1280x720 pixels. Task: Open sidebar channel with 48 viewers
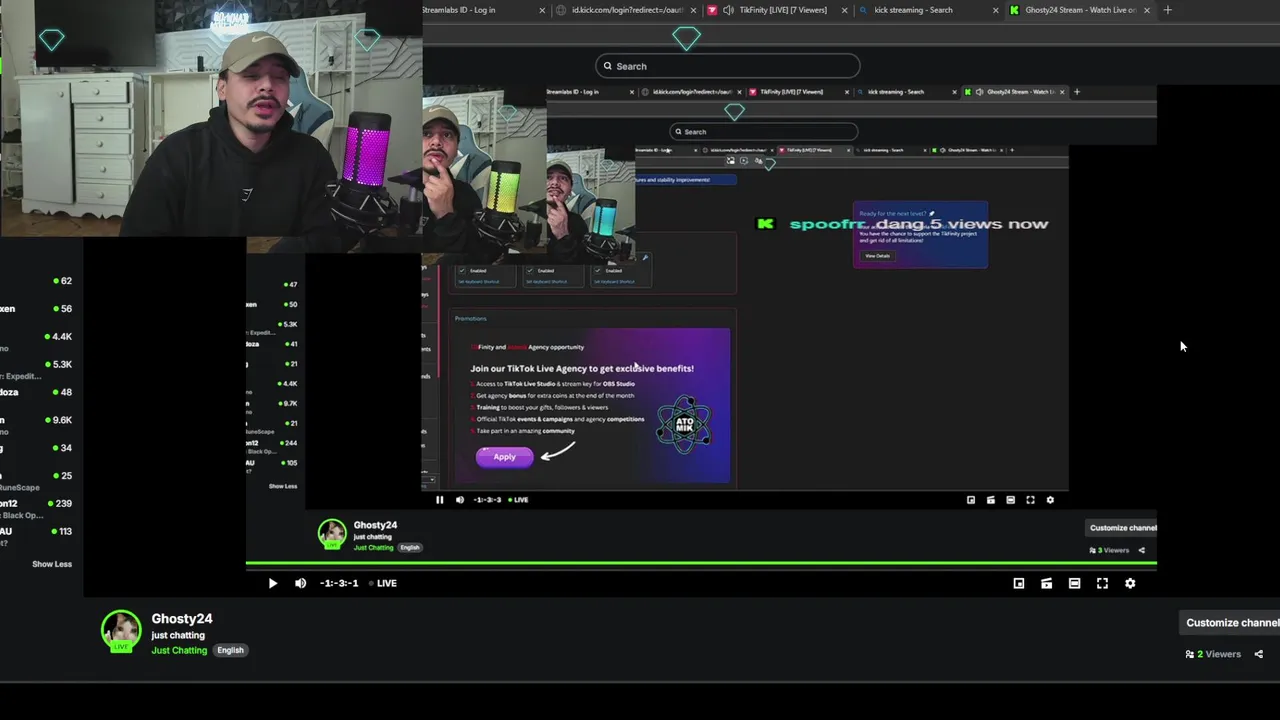pos(36,392)
